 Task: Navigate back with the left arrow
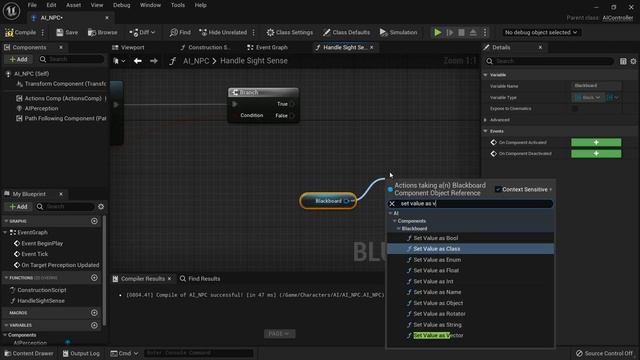138,61
